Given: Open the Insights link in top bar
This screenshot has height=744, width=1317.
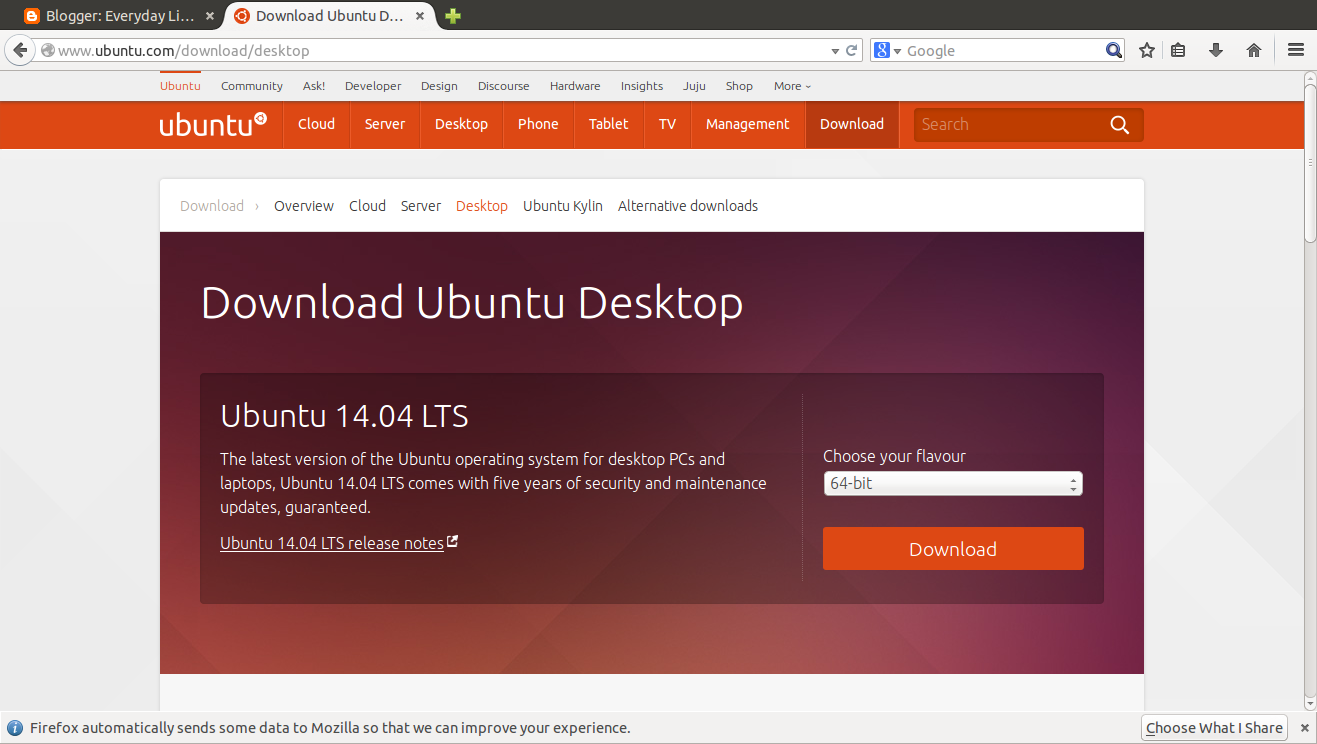Looking at the screenshot, I should tap(642, 86).
